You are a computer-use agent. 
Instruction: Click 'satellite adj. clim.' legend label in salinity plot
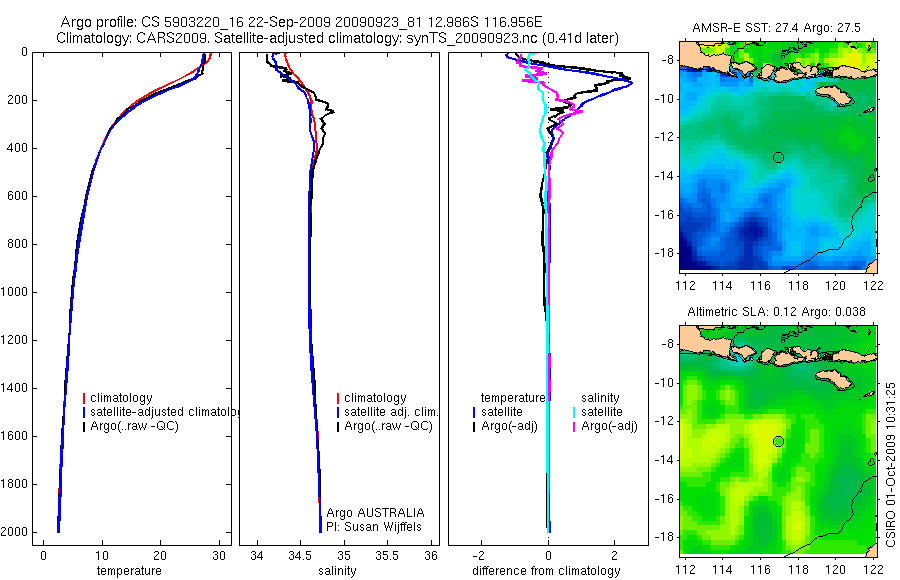click(391, 412)
